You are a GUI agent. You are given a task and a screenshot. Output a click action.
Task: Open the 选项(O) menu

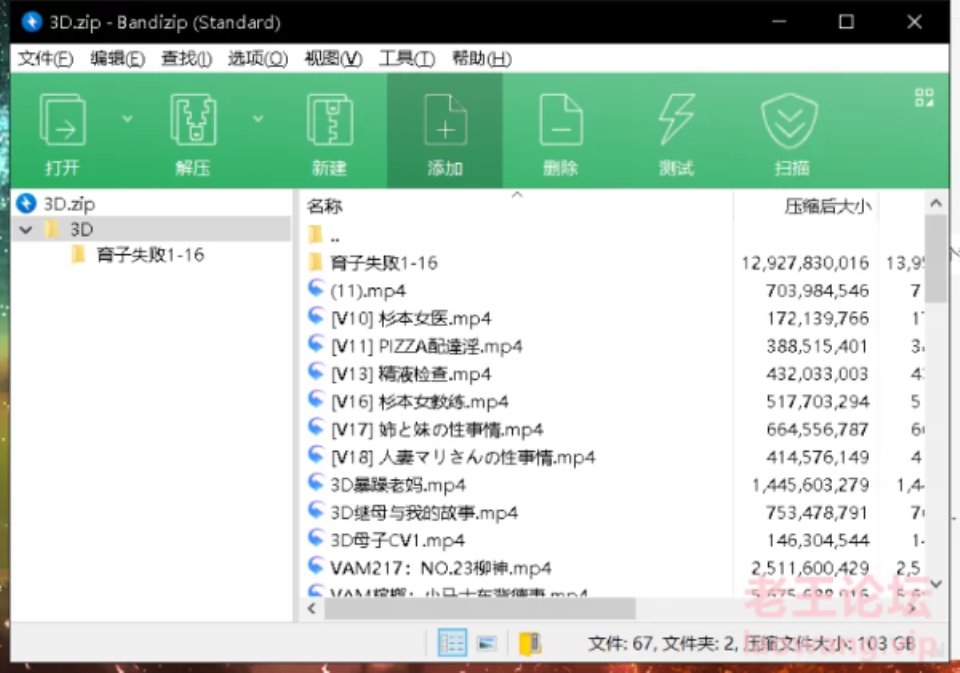point(258,59)
